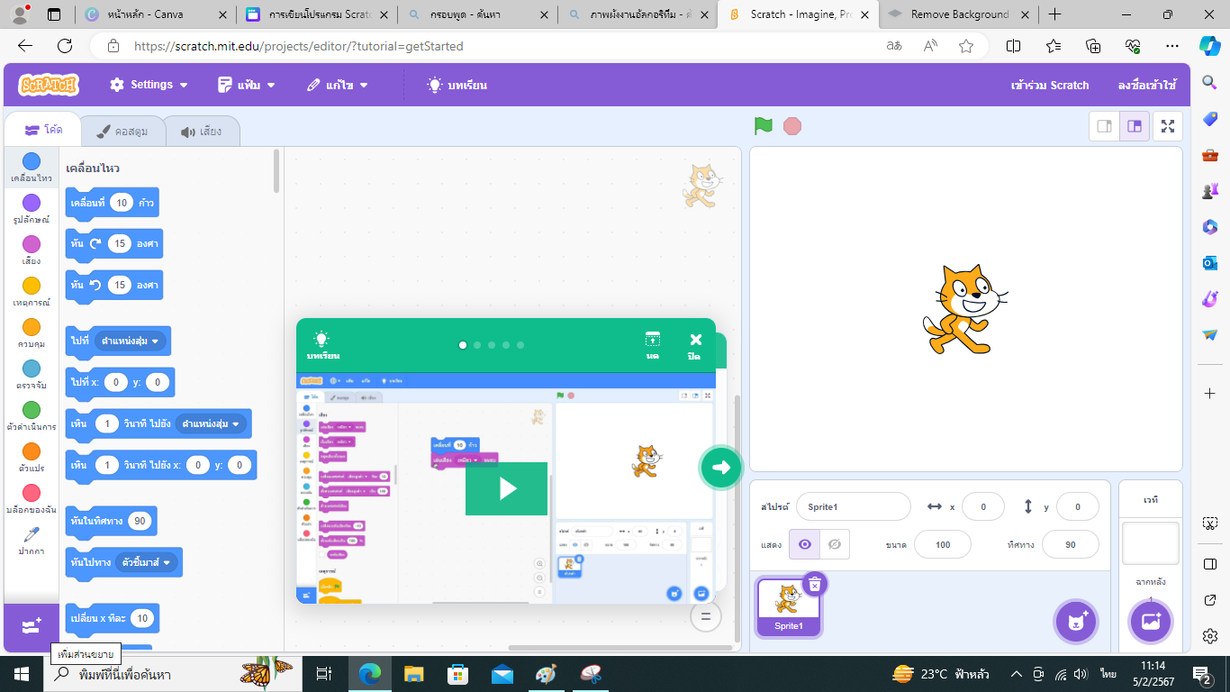The height and width of the screenshot is (692, 1230).
Task: Shrink the tutorial card with ลด
Action: click(x=652, y=345)
